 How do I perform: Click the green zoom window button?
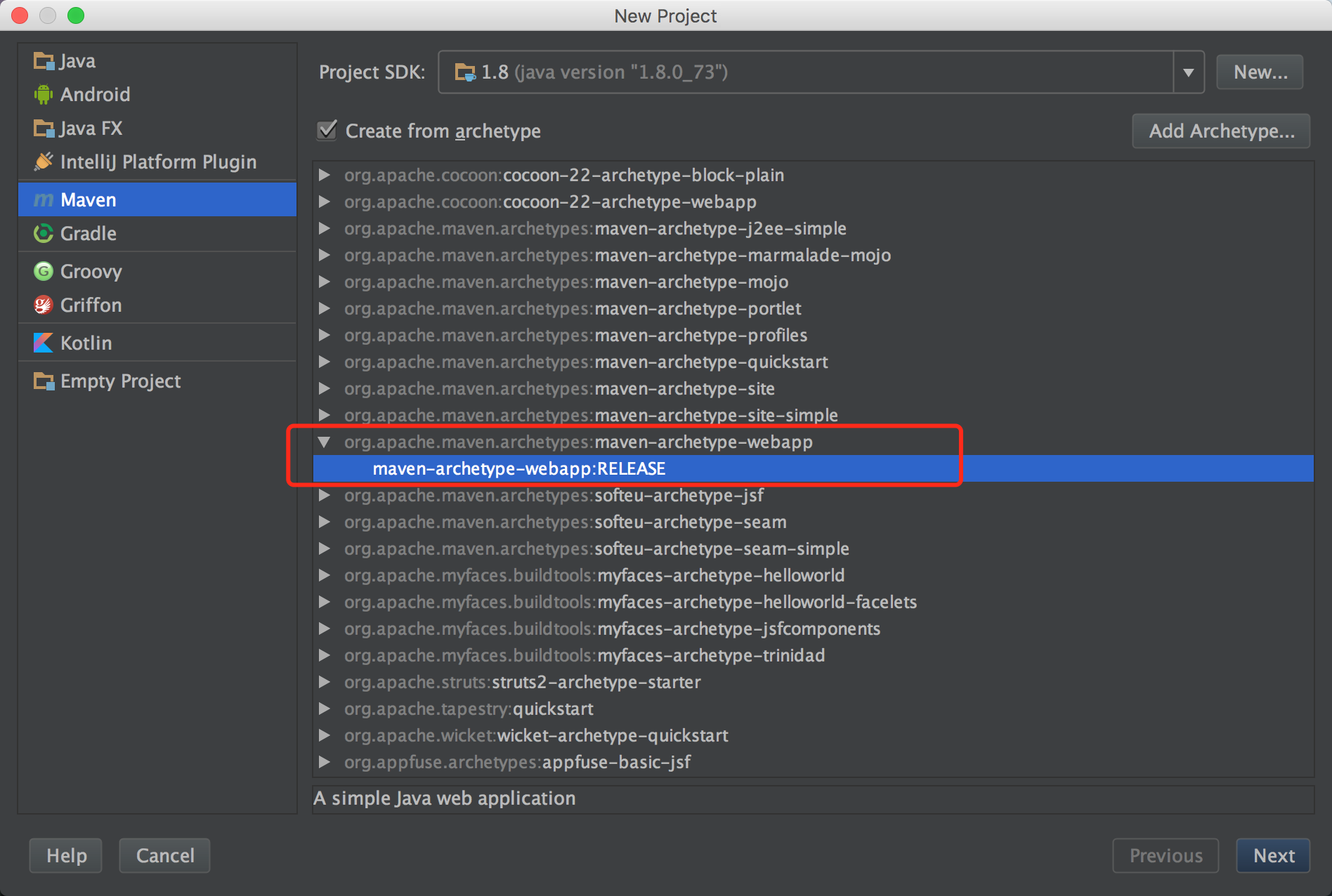76,15
